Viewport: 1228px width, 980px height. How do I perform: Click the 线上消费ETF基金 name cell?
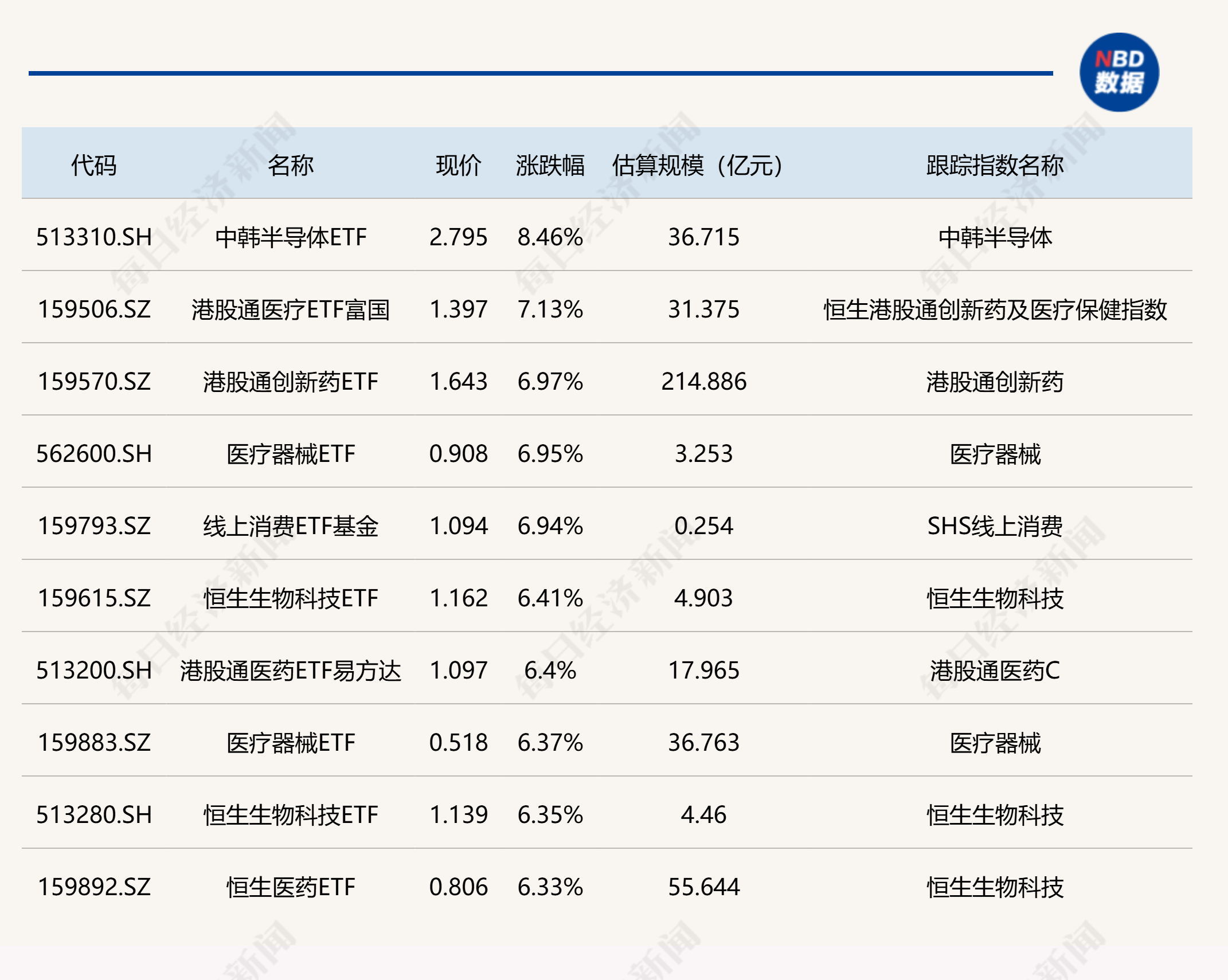tap(290, 526)
